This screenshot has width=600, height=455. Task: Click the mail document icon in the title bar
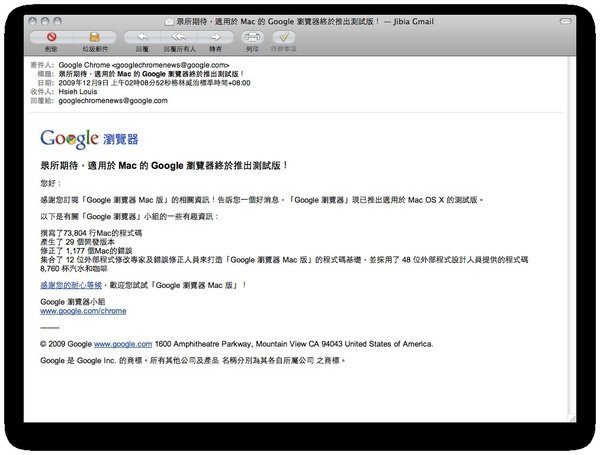point(169,22)
